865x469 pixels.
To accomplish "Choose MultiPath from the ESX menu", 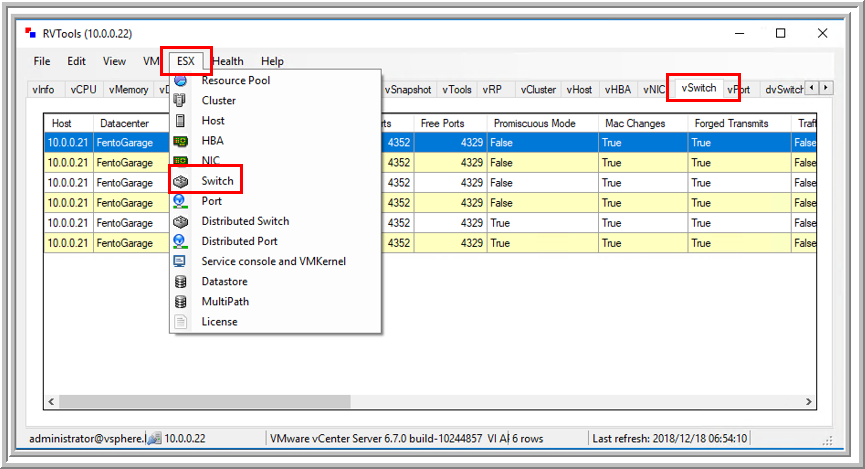I will tap(225, 301).
